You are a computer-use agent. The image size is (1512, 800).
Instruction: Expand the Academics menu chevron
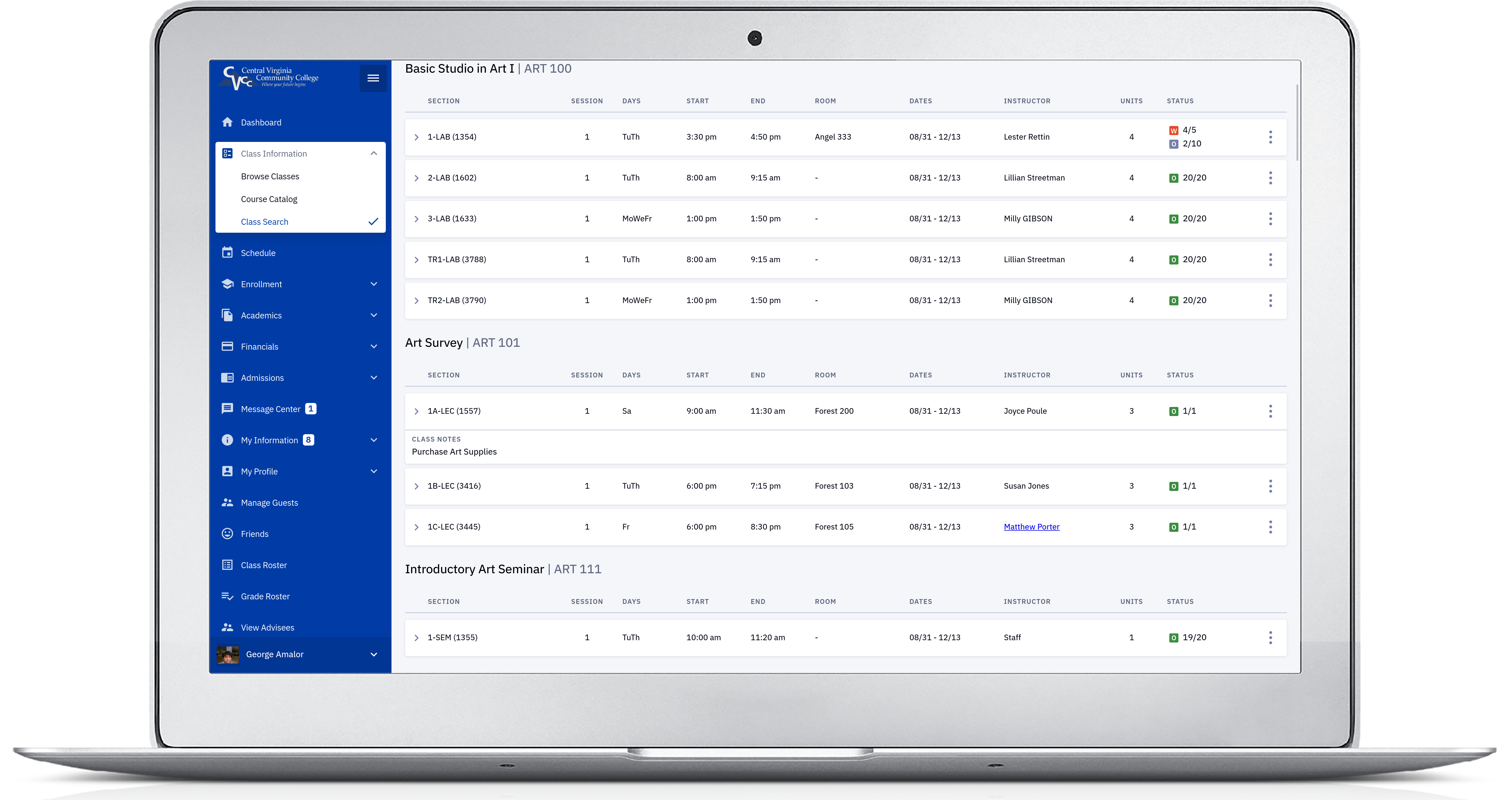[373, 315]
